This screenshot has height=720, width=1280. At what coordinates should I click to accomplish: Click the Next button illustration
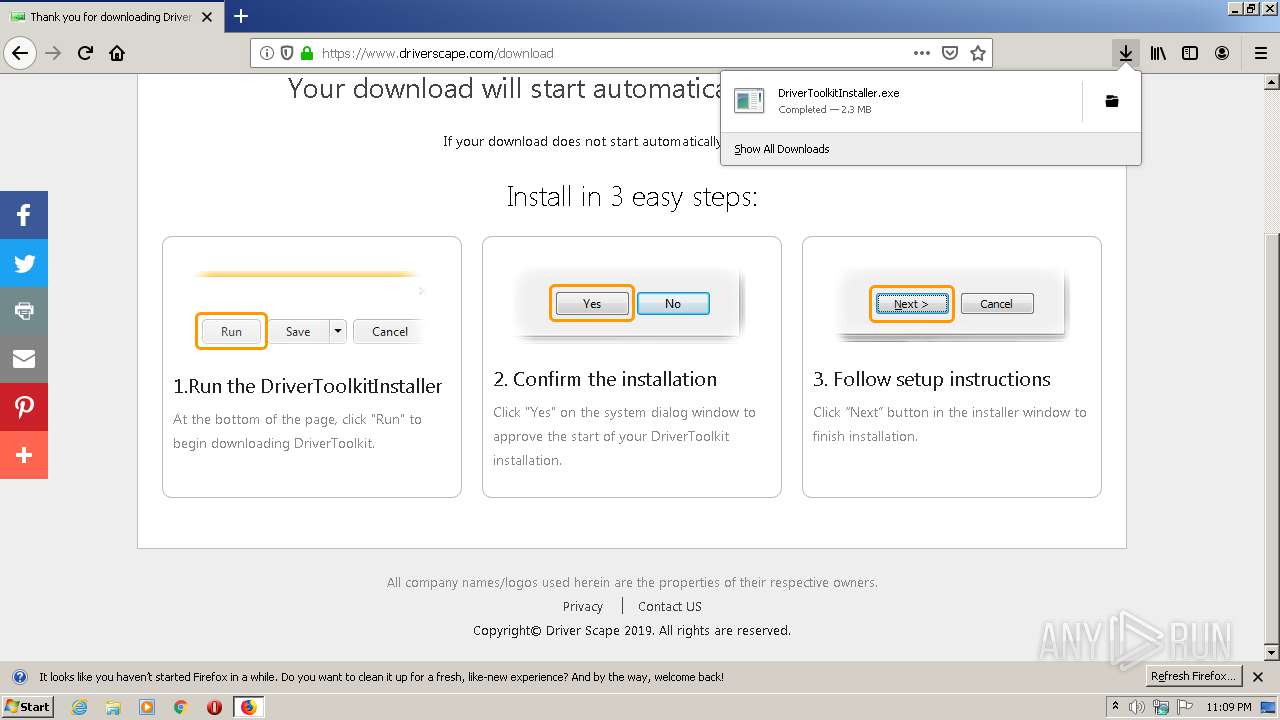(x=911, y=304)
